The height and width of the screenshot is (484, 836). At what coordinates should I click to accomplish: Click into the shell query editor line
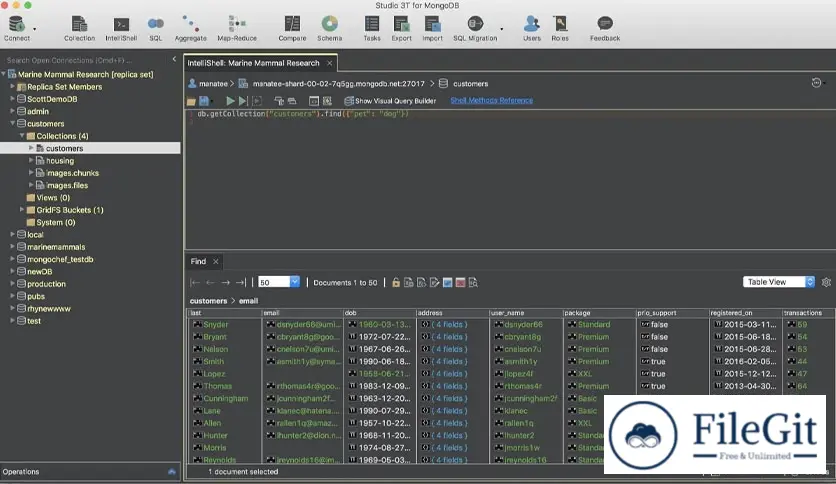click(303, 114)
